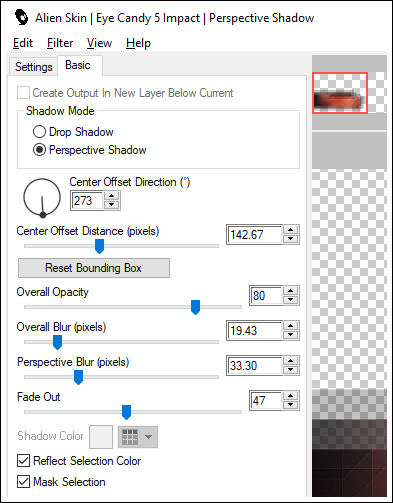
Task: Open the Filter menu
Action: coord(60,43)
